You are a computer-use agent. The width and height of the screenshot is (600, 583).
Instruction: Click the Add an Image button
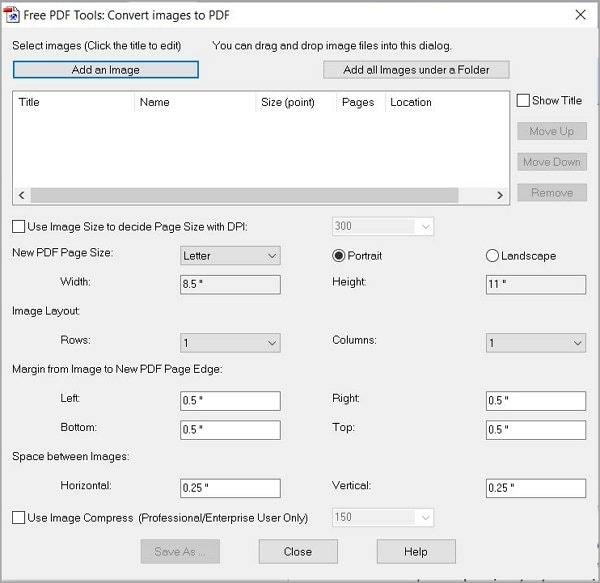(x=106, y=70)
